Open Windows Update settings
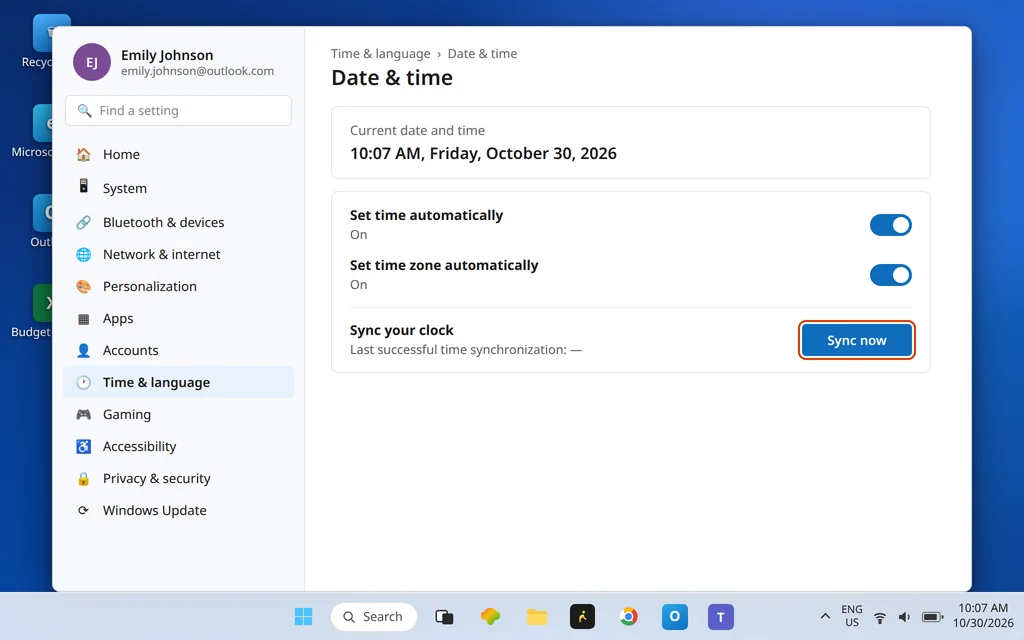This screenshot has height=640, width=1024. pyautogui.click(x=178, y=511)
